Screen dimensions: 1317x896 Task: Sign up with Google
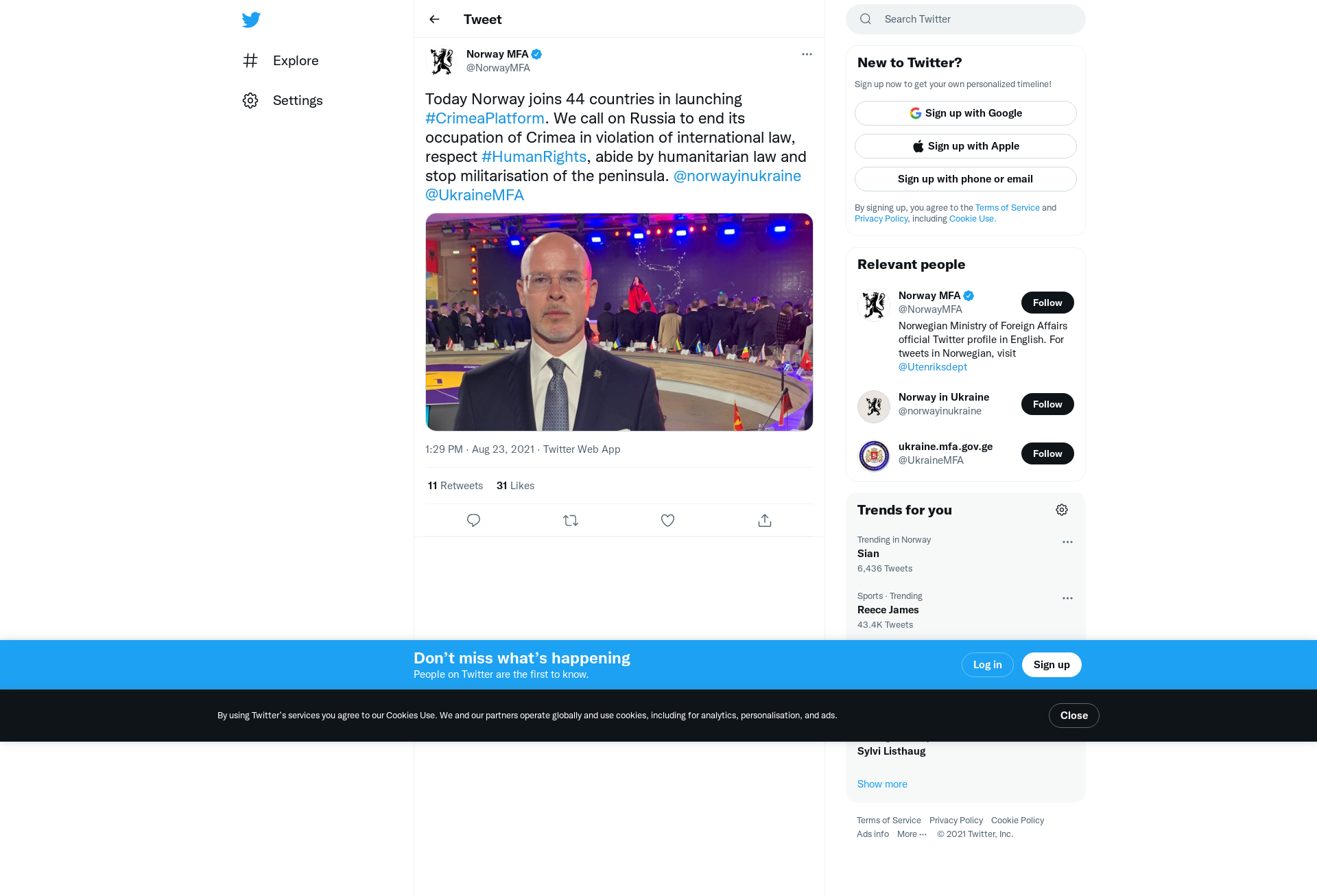pyautogui.click(x=965, y=113)
